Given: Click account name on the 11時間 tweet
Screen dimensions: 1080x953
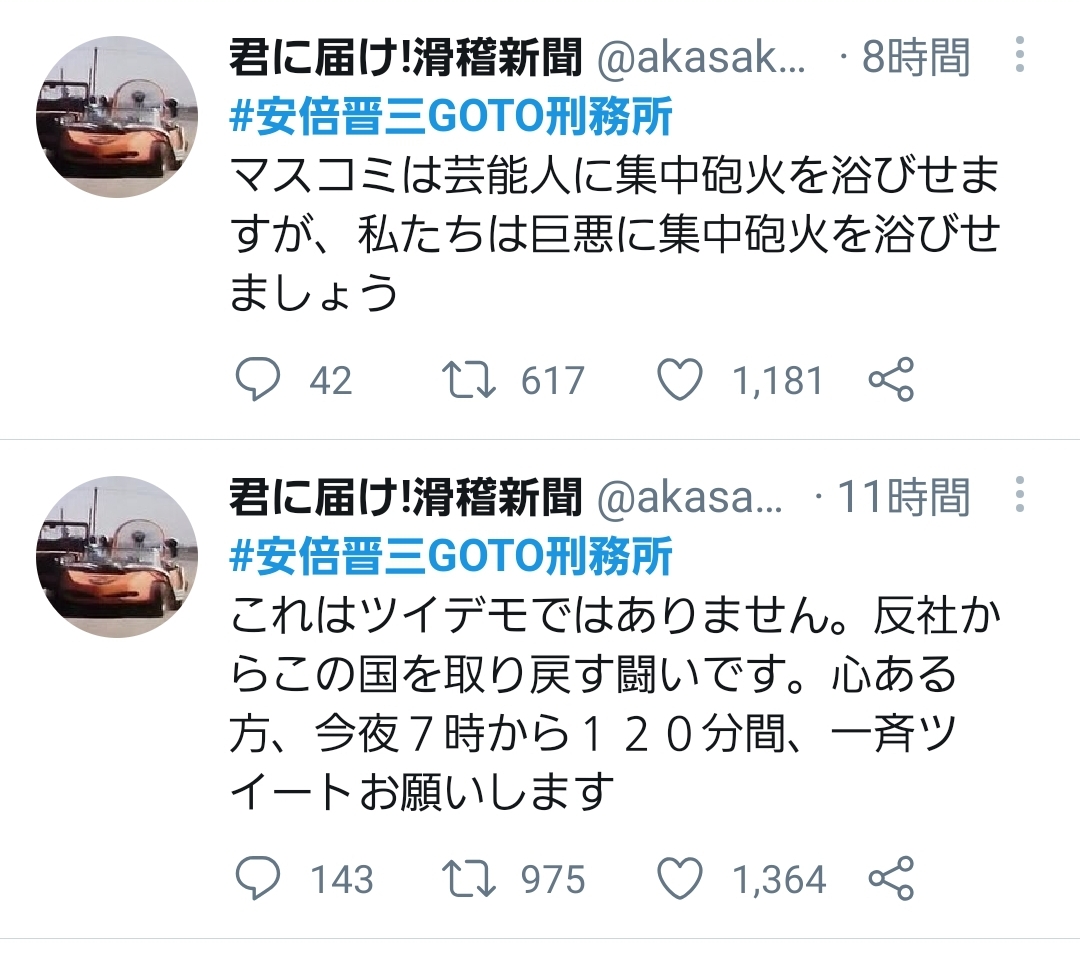Looking at the screenshot, I should (x=406, y=497).
